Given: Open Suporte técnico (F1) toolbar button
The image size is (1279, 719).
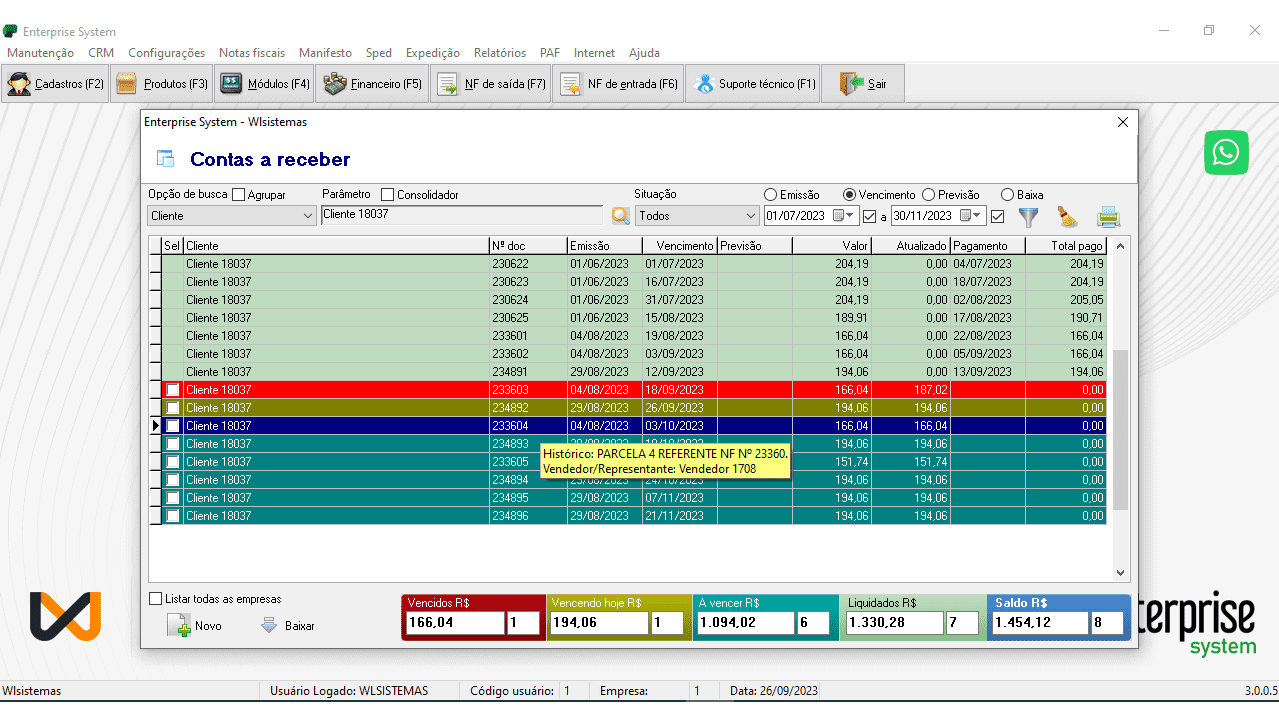Looking at the screenshot, I should click(x=755, y=84).
